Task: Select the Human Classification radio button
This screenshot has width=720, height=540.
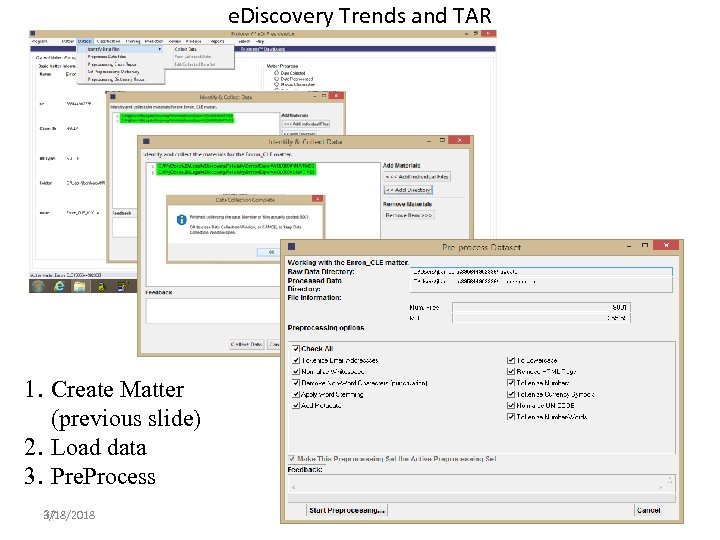Action: [276, 84]
